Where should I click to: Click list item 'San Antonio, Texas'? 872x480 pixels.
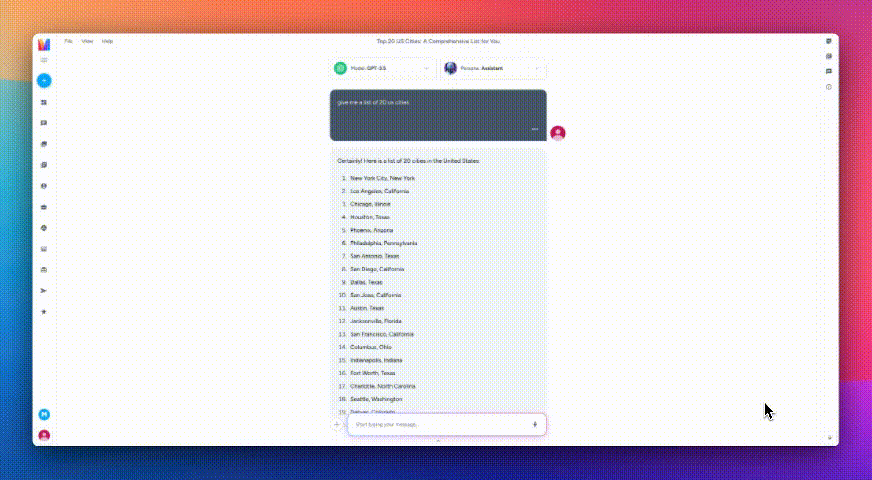tap(375, 256)
